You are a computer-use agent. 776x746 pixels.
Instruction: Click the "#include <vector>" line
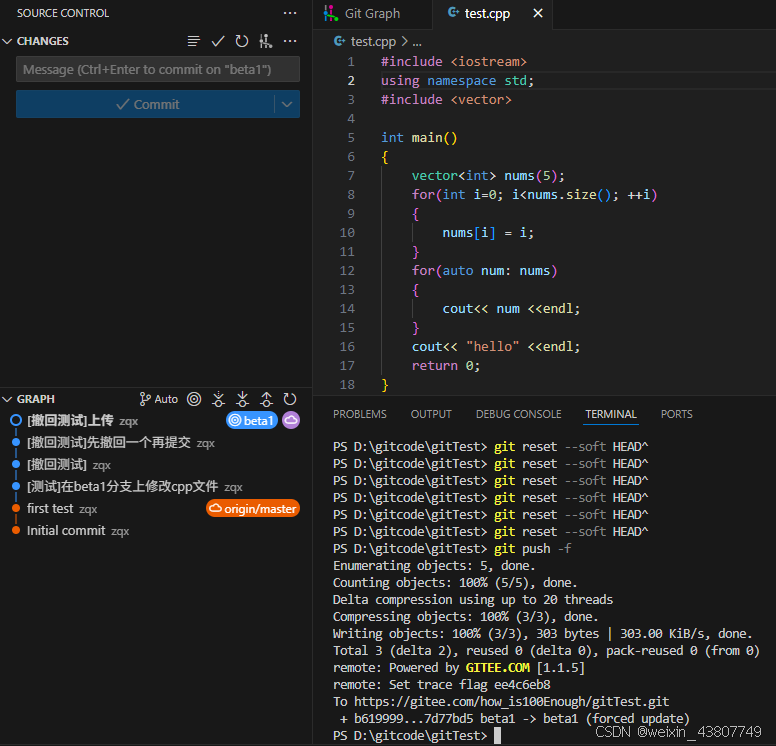point(446,99)
